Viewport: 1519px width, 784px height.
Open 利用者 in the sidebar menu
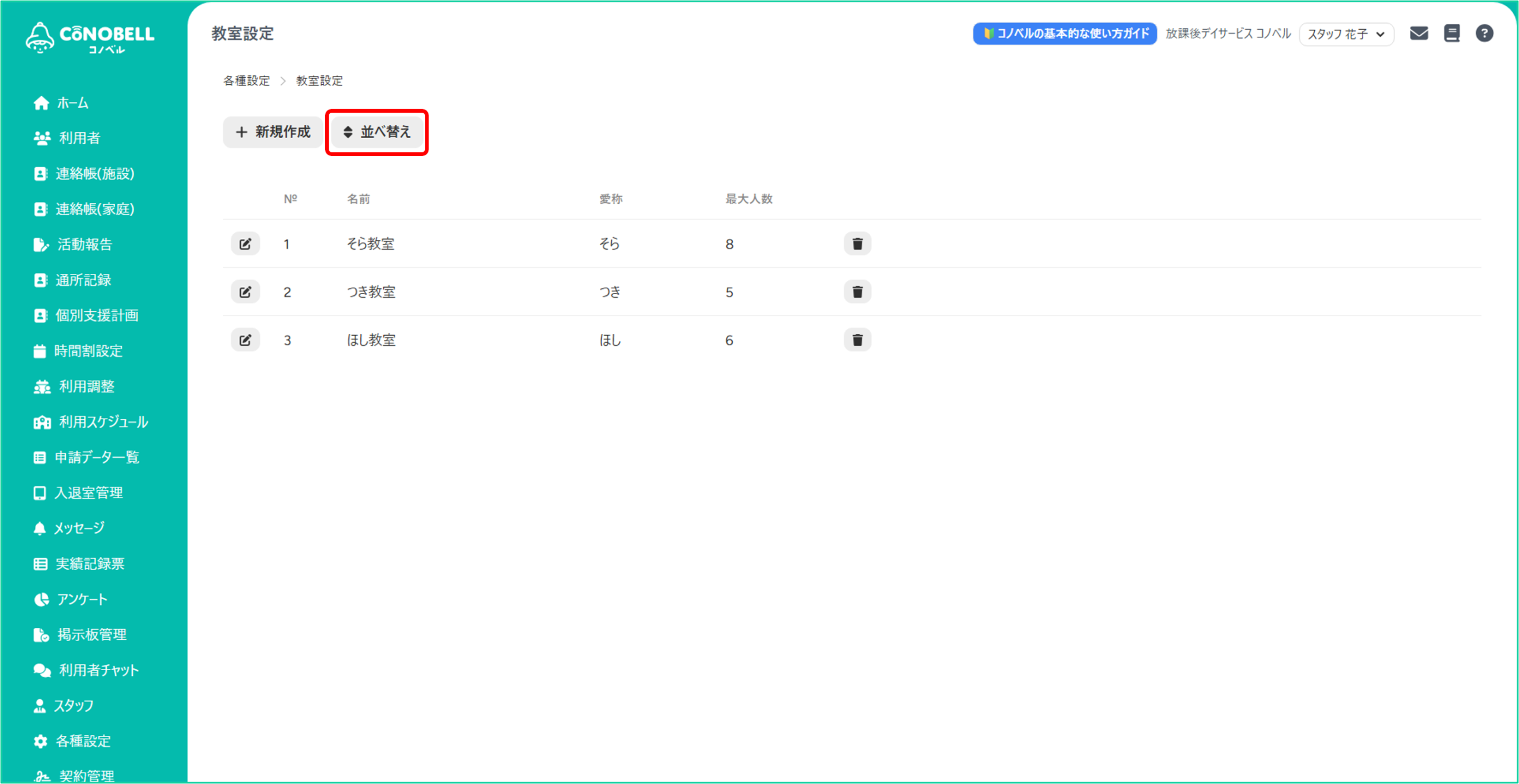79,138
